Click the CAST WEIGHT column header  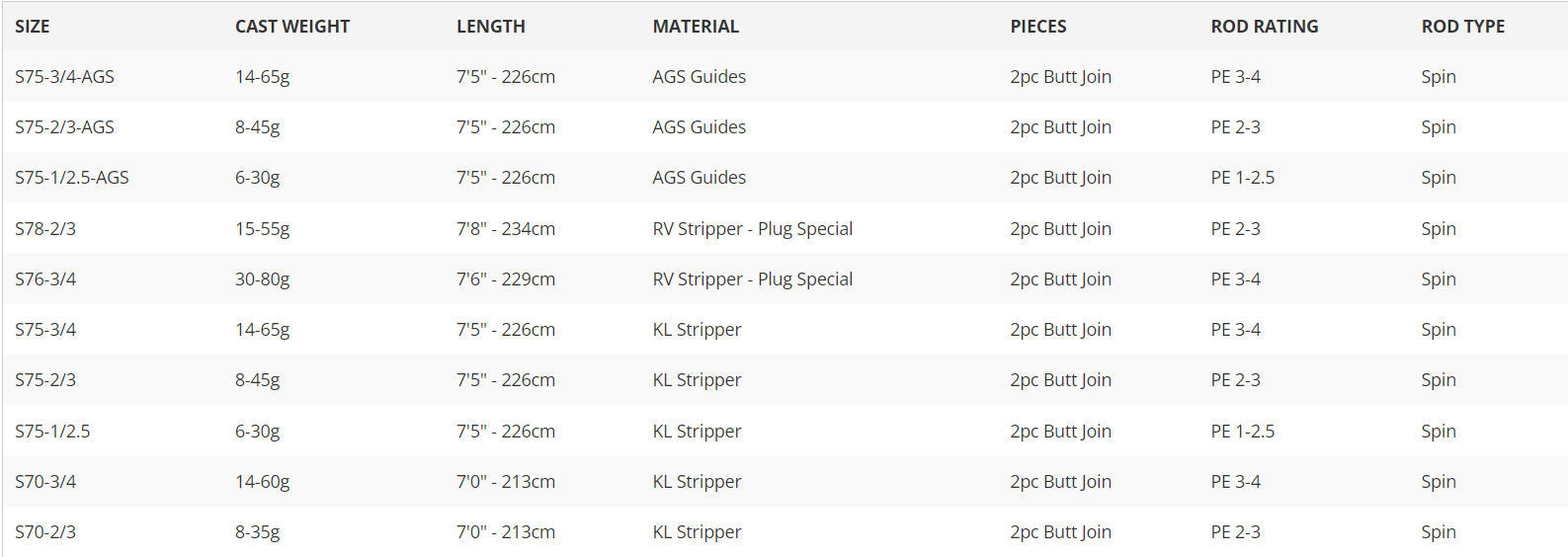292,27
